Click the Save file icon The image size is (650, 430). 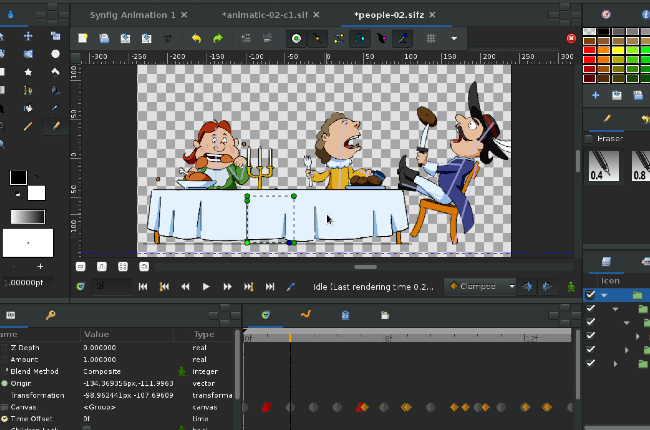pyautogui.click(x=125, y=38)
